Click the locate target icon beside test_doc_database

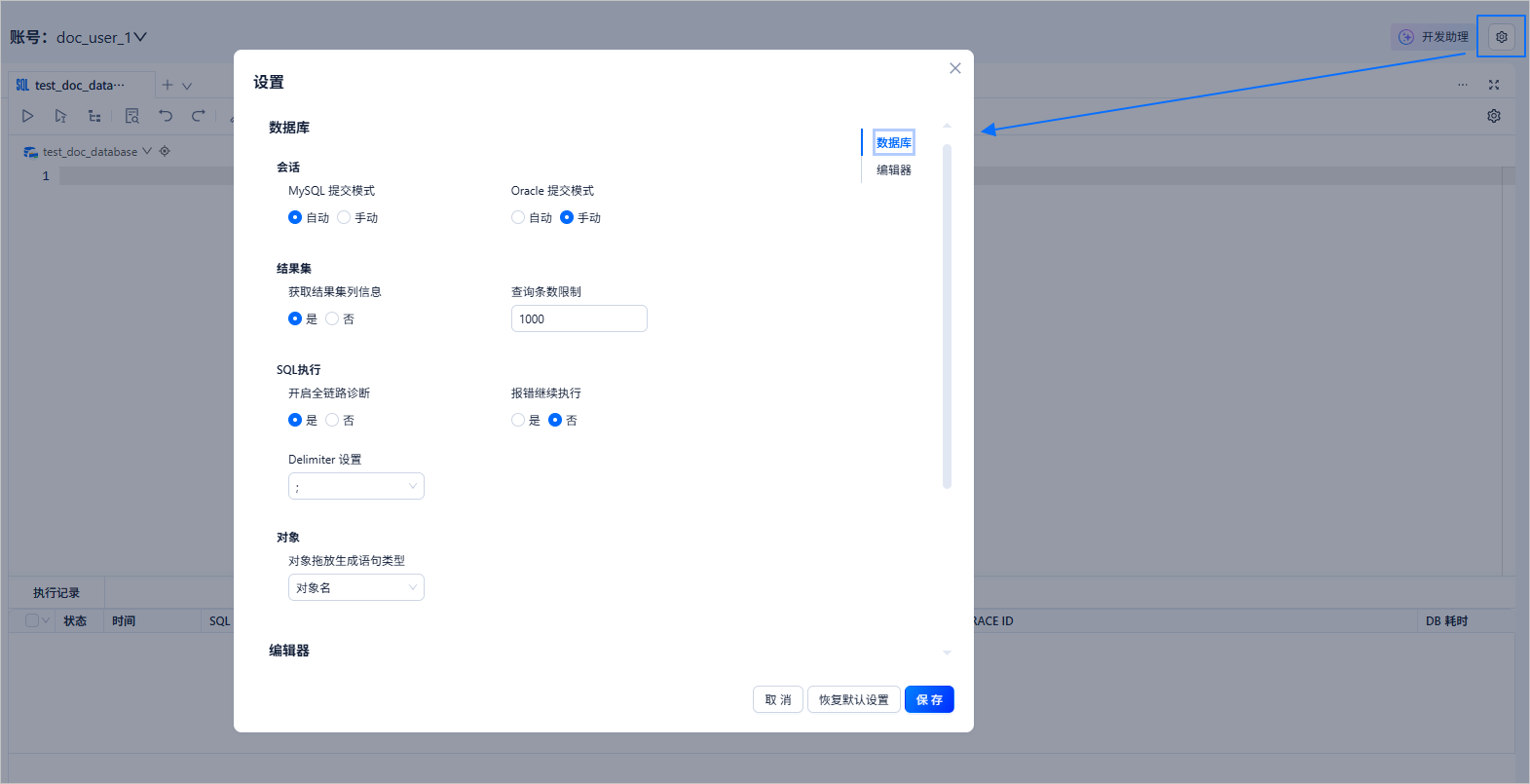coord(165,151)
